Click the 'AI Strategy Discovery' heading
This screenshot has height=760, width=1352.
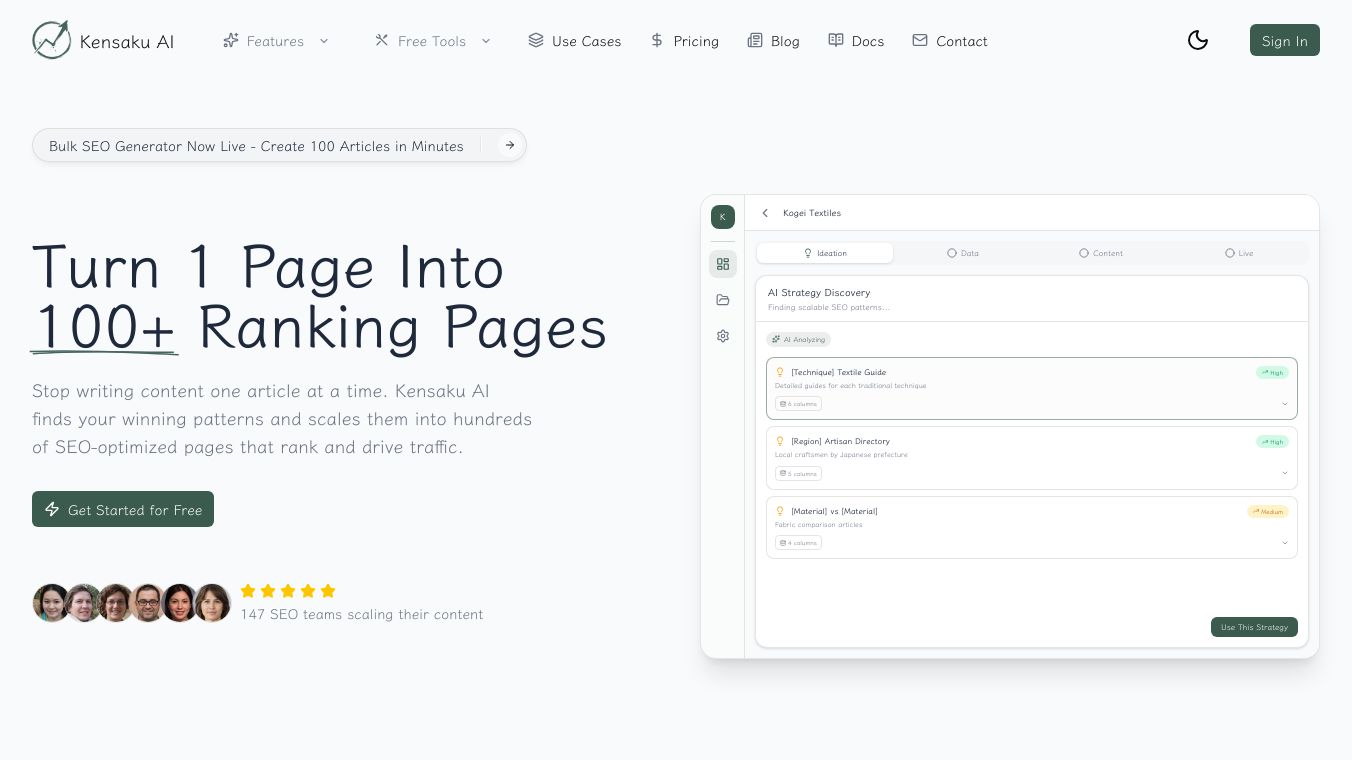(819, 293)
